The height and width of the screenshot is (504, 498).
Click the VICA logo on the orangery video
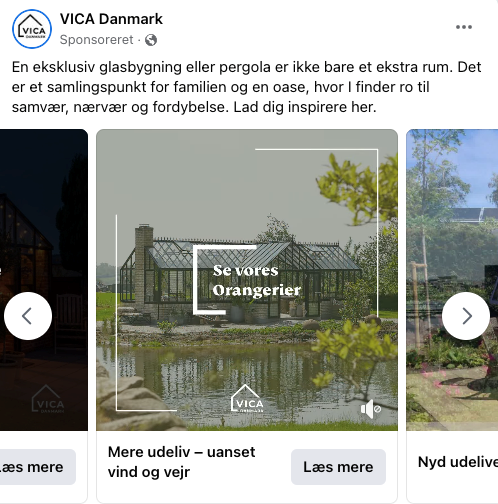[x=247, y=399]
